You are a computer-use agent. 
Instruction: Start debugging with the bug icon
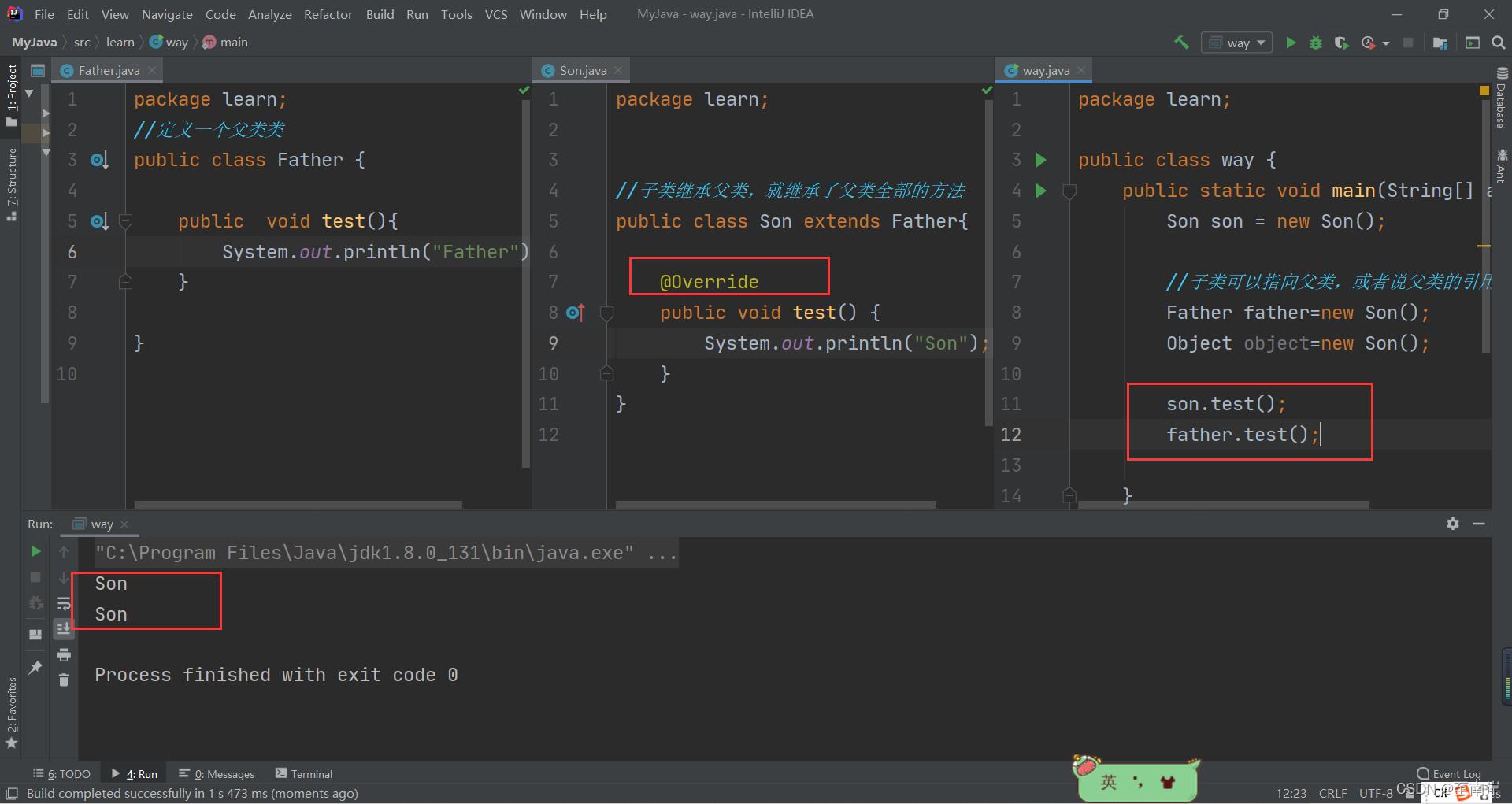(1316, 43)
